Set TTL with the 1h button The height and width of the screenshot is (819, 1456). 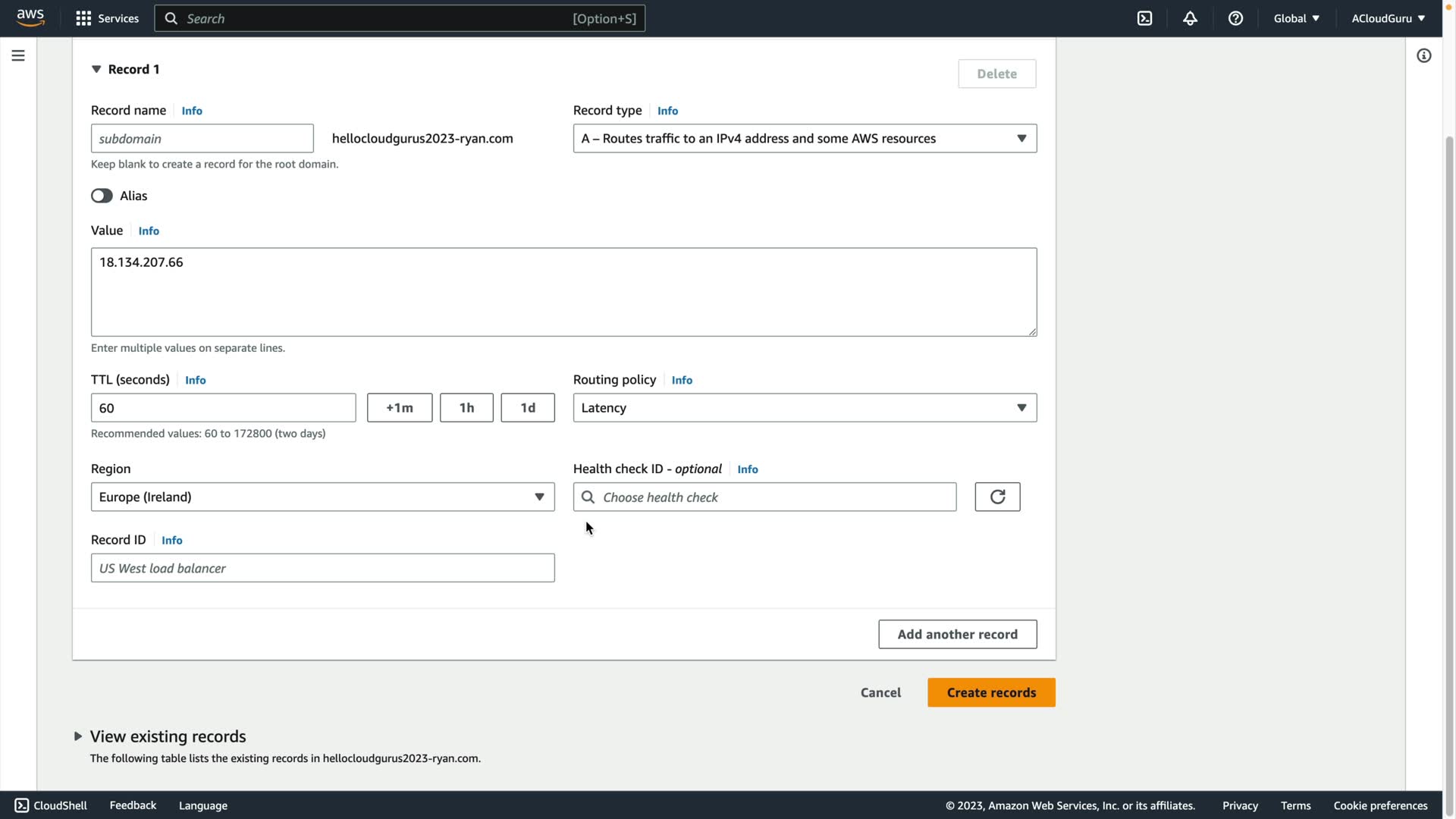[x=466, y=408]
